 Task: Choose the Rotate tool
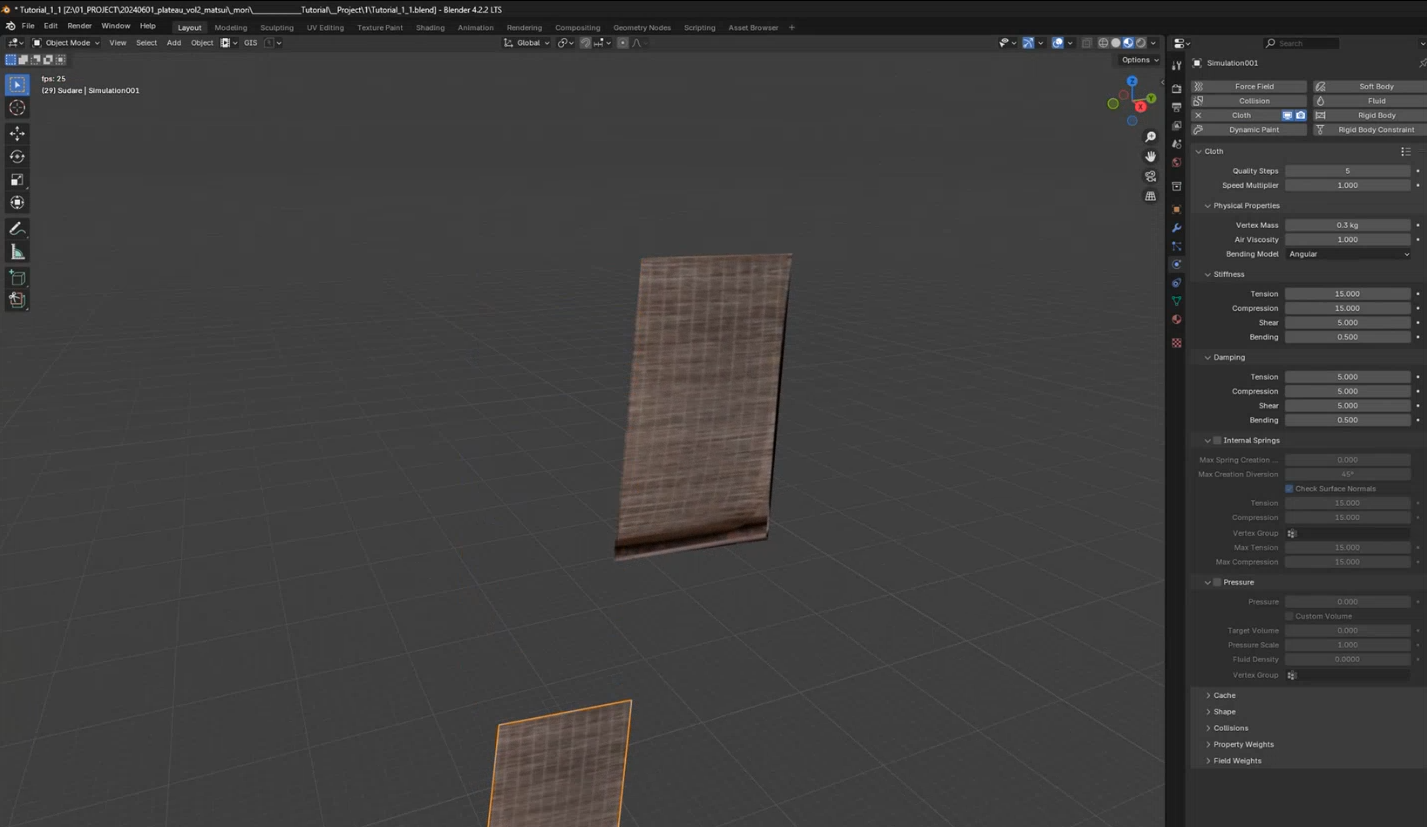17,156
